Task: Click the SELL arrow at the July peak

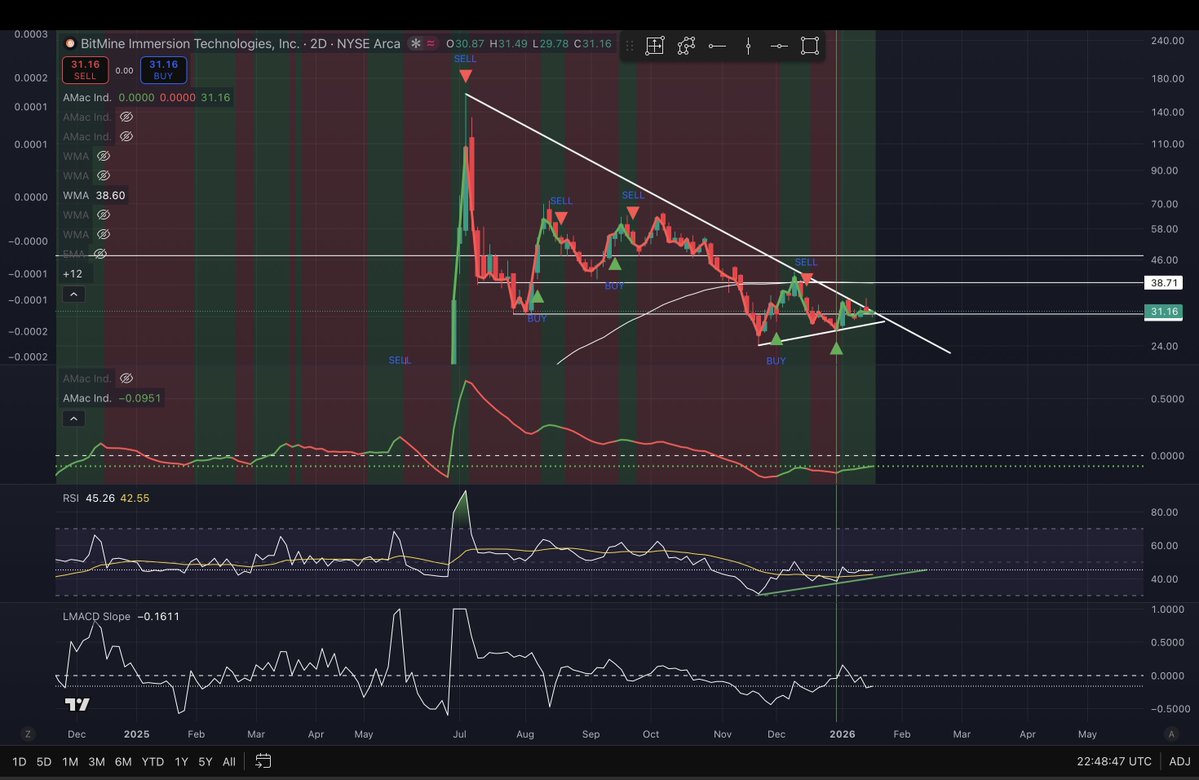Action: pyautogui.click(x=465, y=75)
